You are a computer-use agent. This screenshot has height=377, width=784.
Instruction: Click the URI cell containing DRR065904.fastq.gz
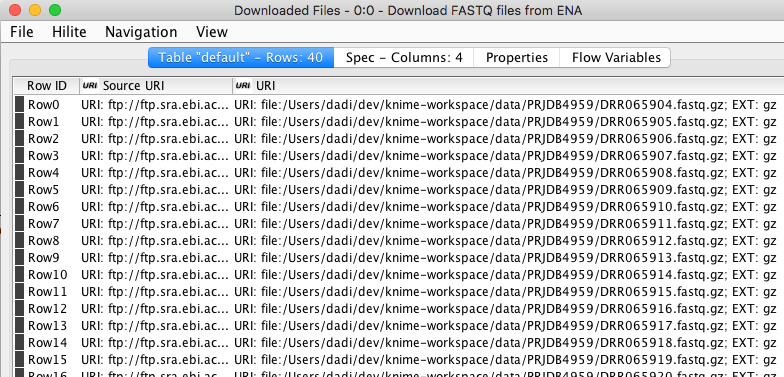point(508,104)
